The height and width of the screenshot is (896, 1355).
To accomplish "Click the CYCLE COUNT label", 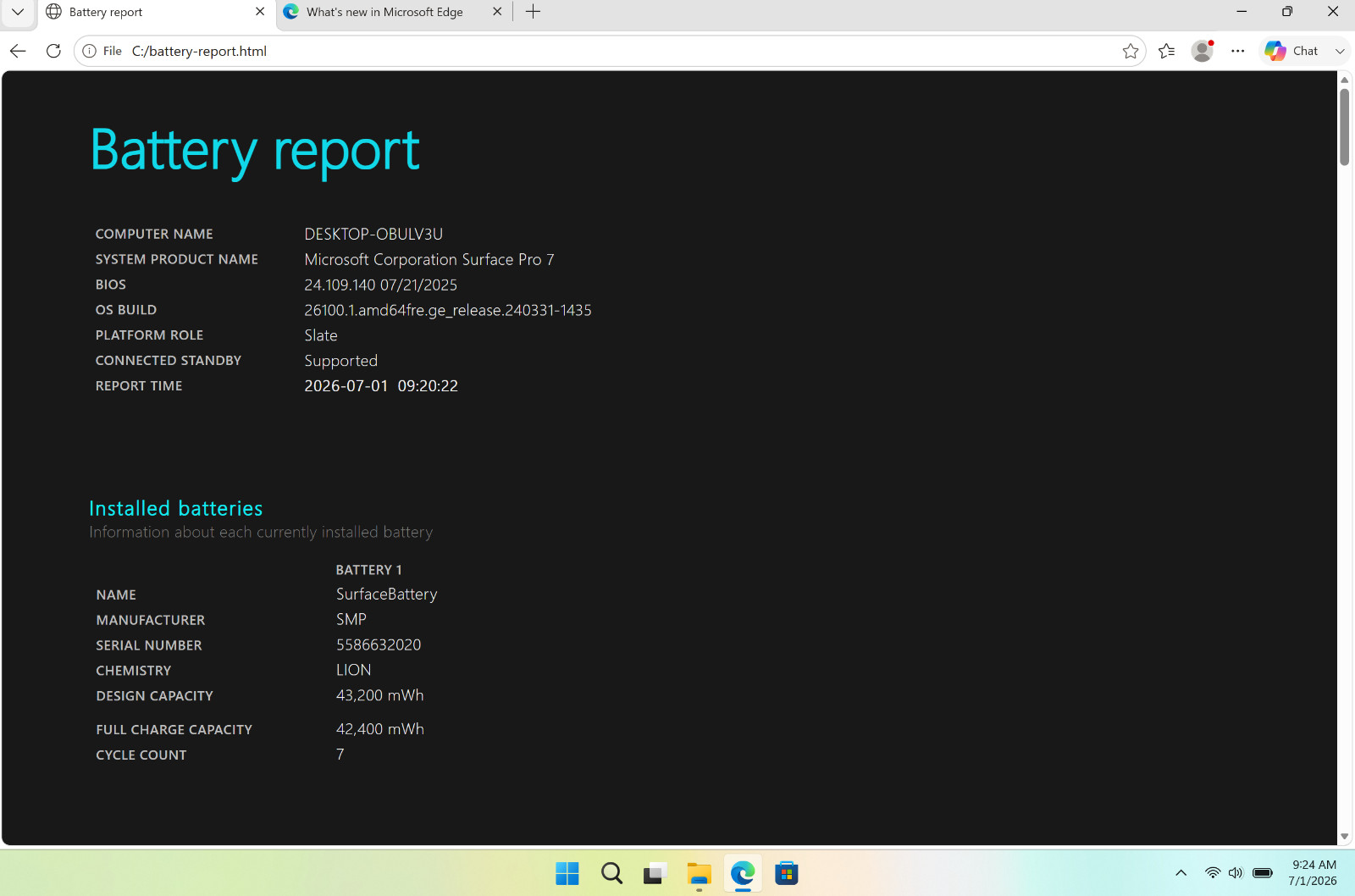I will point(141,755).
